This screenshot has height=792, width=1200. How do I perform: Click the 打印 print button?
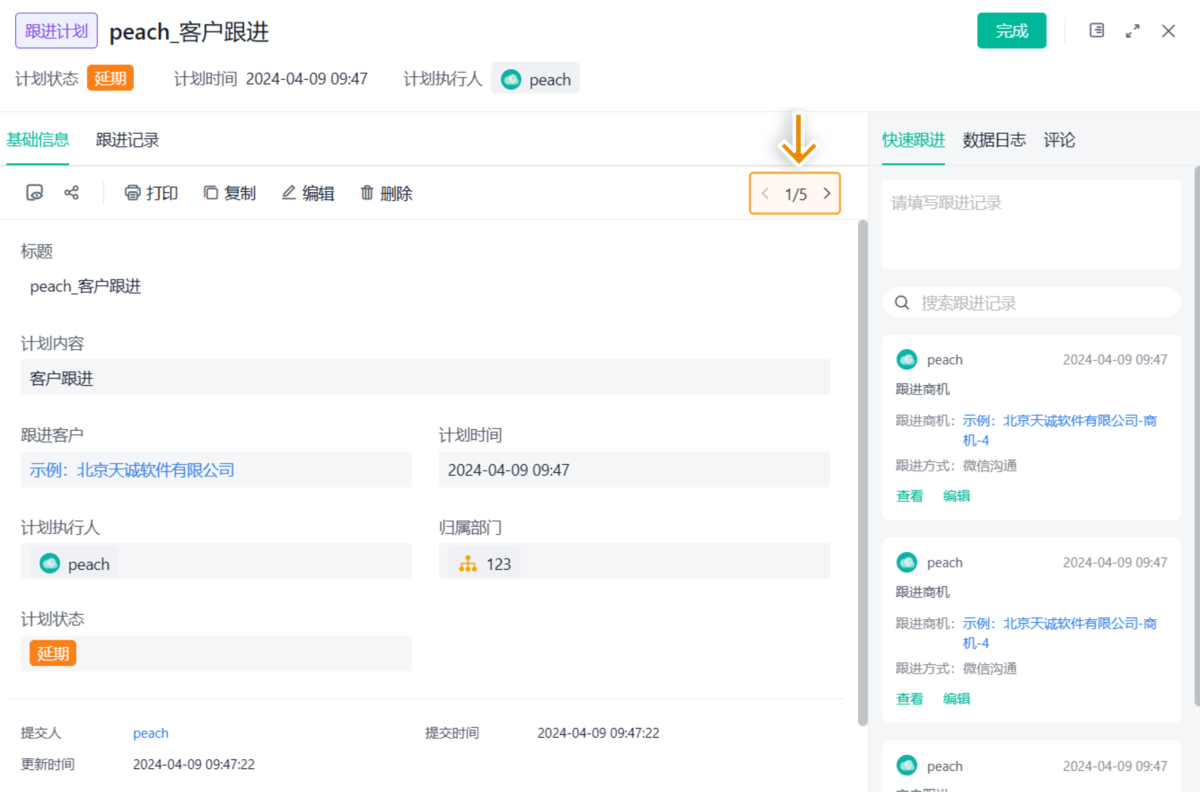click(x=151, y=193)
